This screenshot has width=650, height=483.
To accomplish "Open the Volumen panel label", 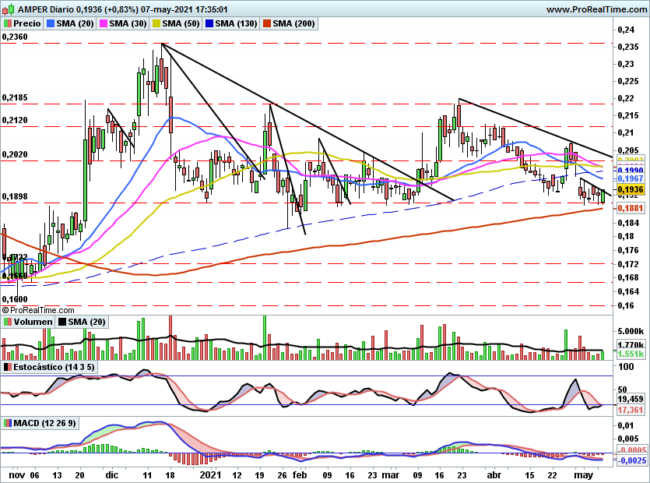I will pyautogui.click(x=33, y=322).
